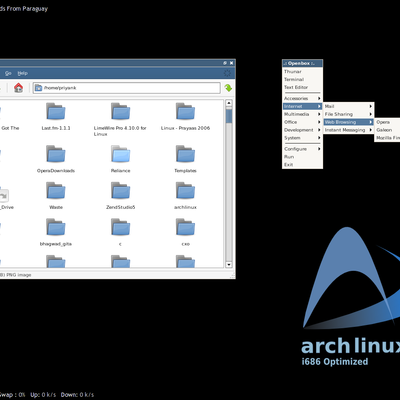Open the LimeWire Pro 4.10.0 folder
Screen dimensions: 400x400
(x=120, y=111)
